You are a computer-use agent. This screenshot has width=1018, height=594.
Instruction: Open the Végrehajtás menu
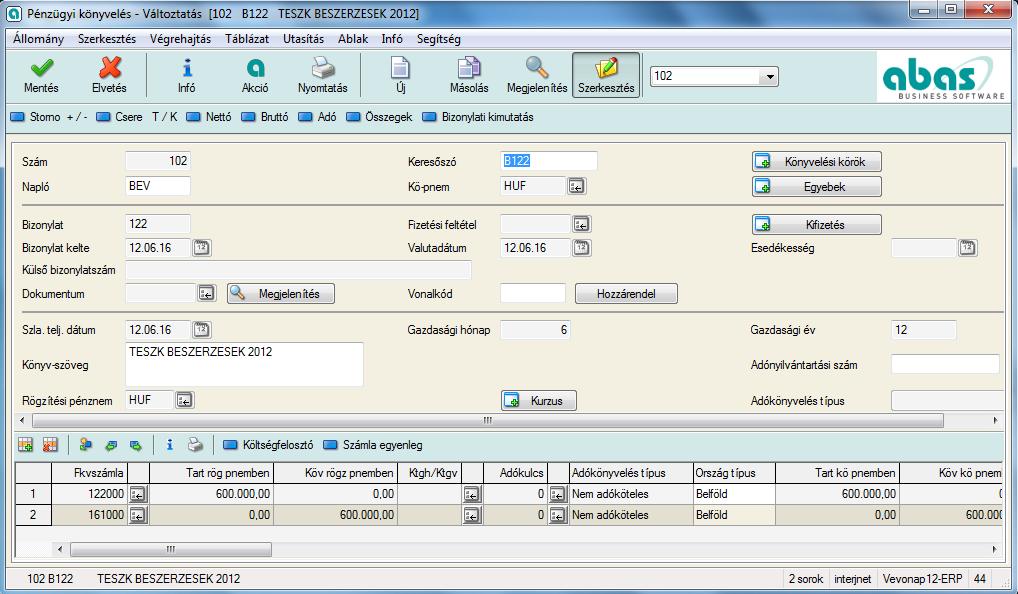click(x=180, y=39)
